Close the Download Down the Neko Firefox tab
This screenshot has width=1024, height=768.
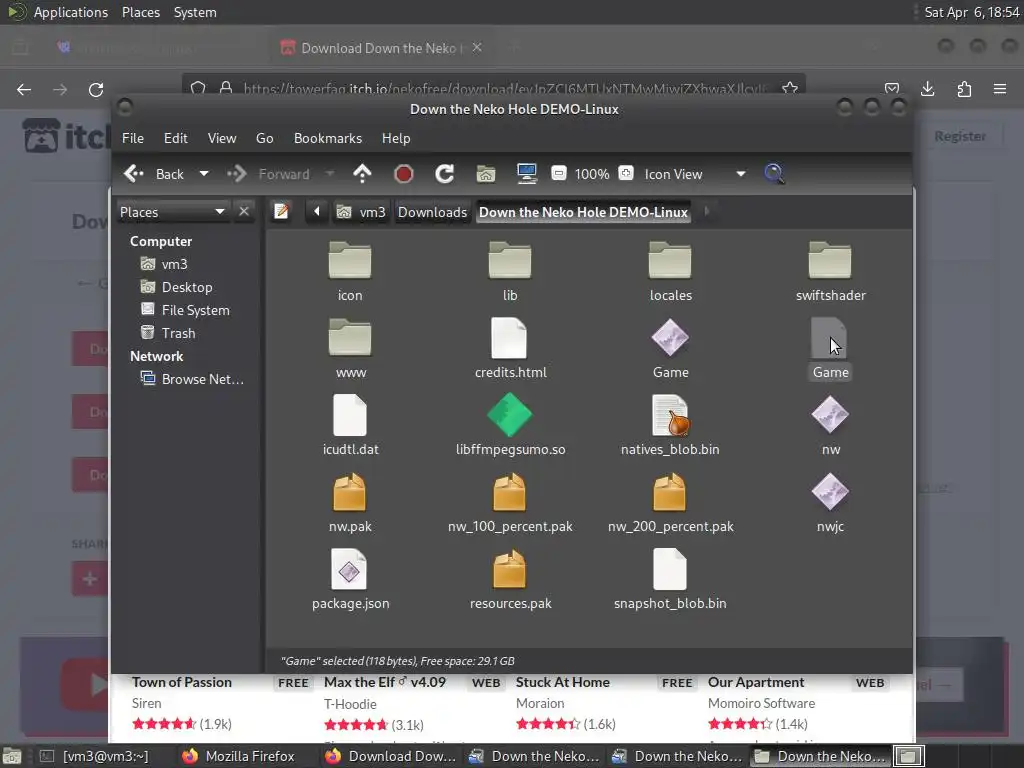[x=477, y=48]
